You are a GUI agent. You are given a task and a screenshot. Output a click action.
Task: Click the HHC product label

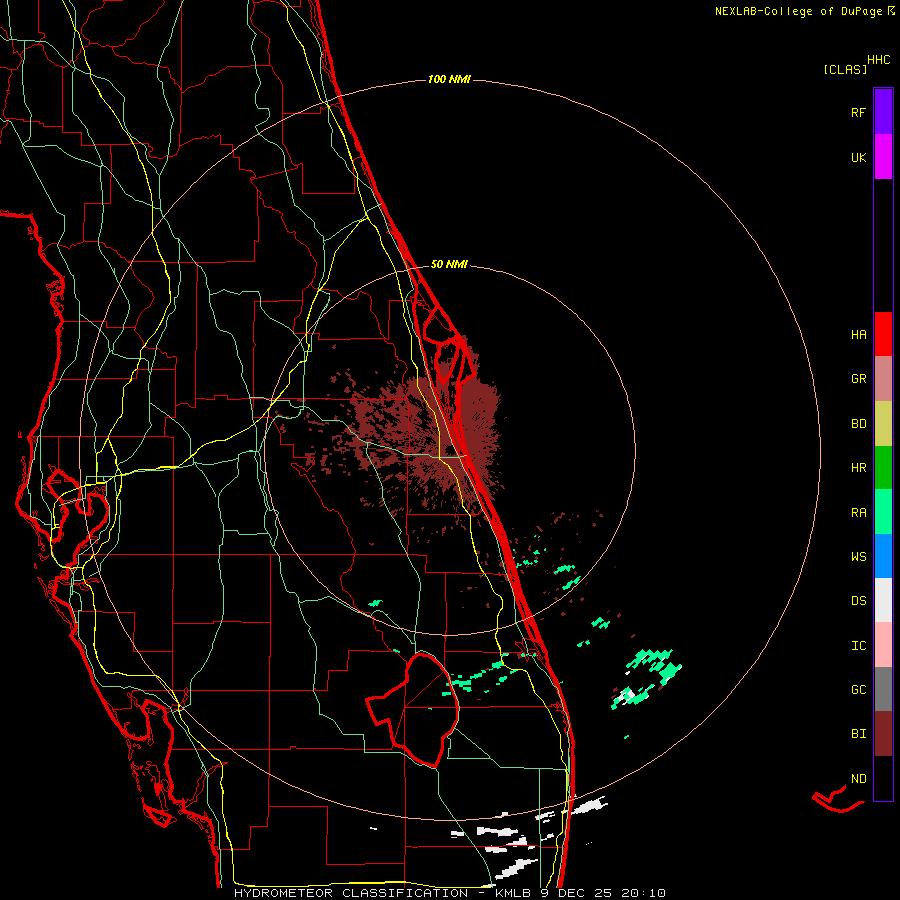click(x=879, y=60)
